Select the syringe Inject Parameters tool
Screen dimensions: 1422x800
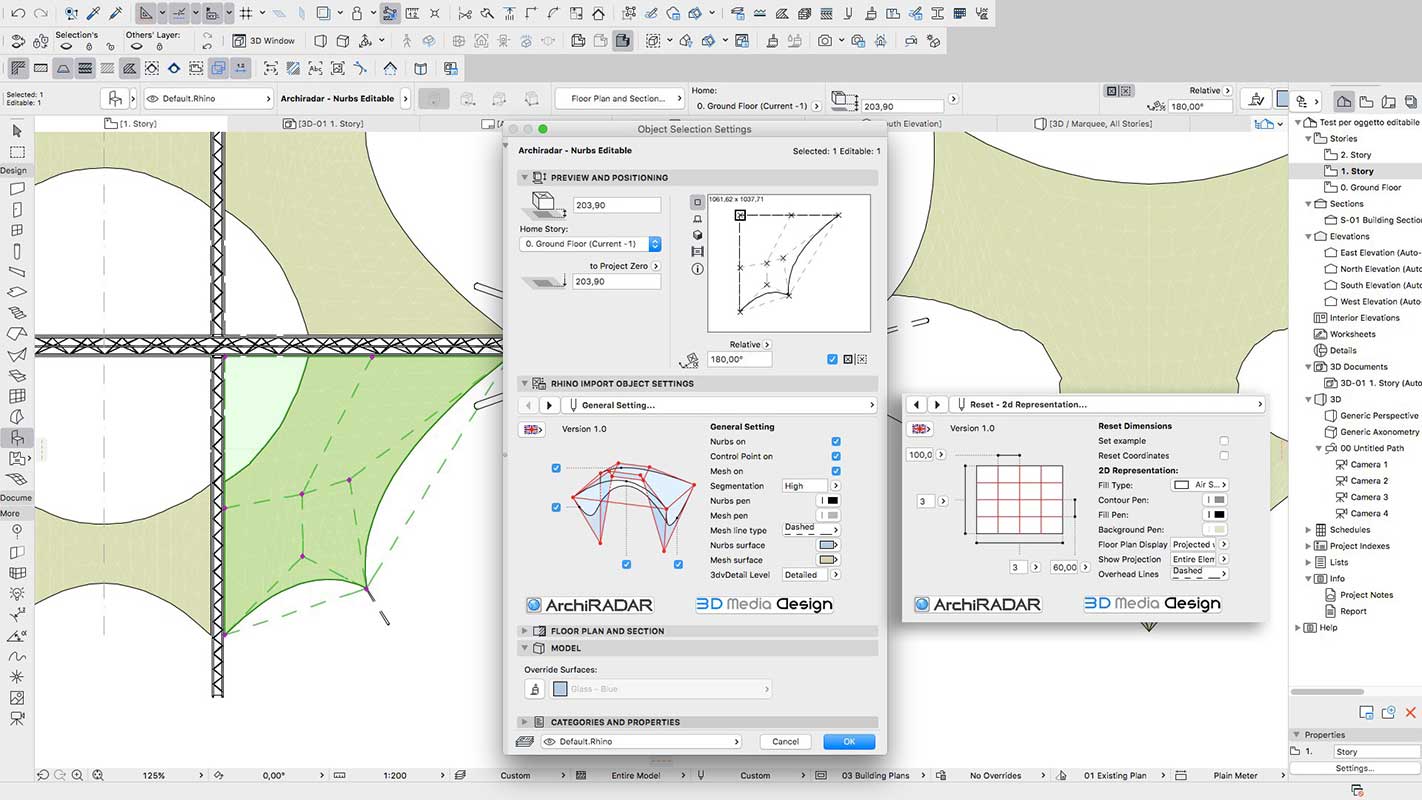click(117, 14)
